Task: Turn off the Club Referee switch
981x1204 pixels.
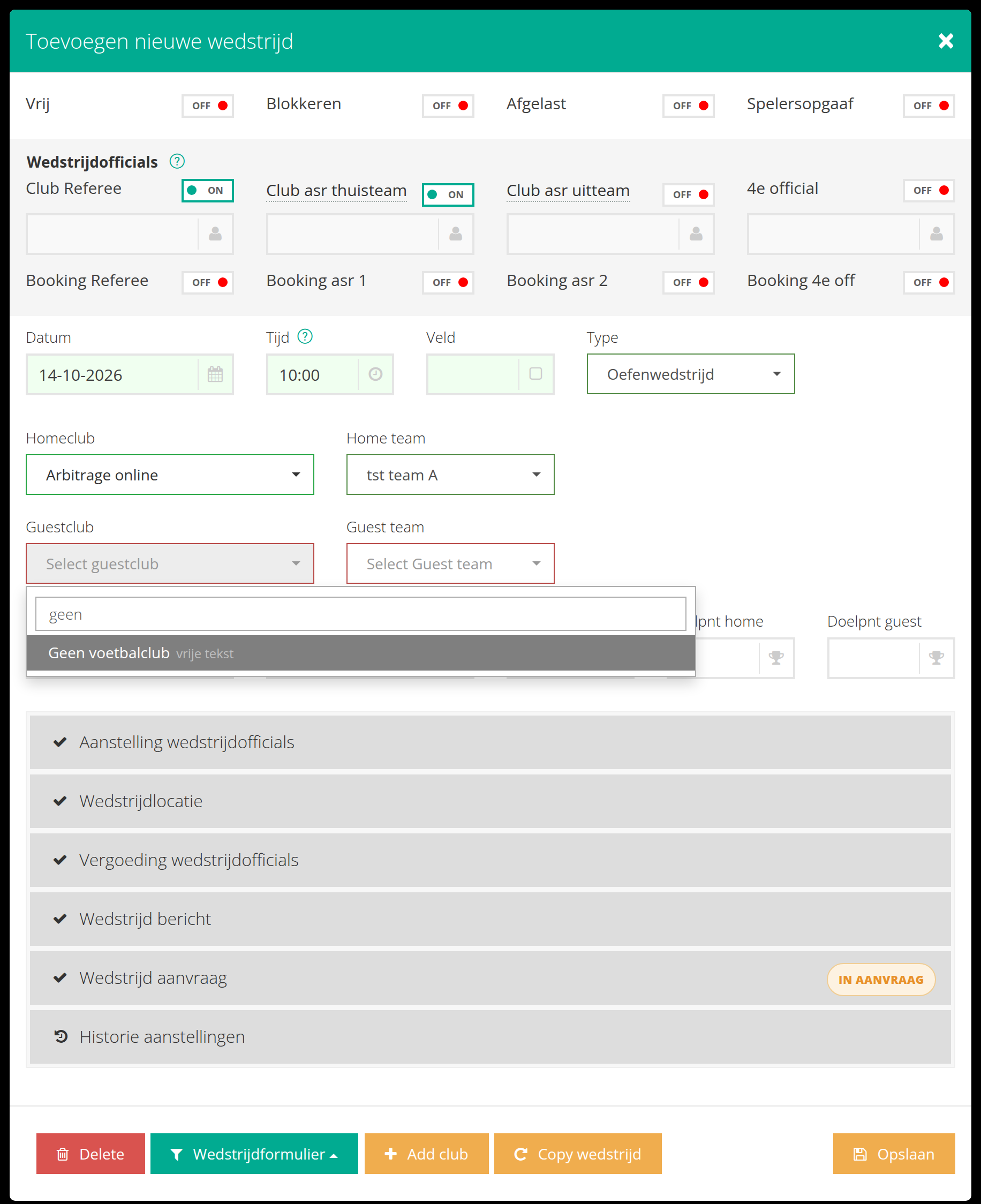Action: pos(208,191)
